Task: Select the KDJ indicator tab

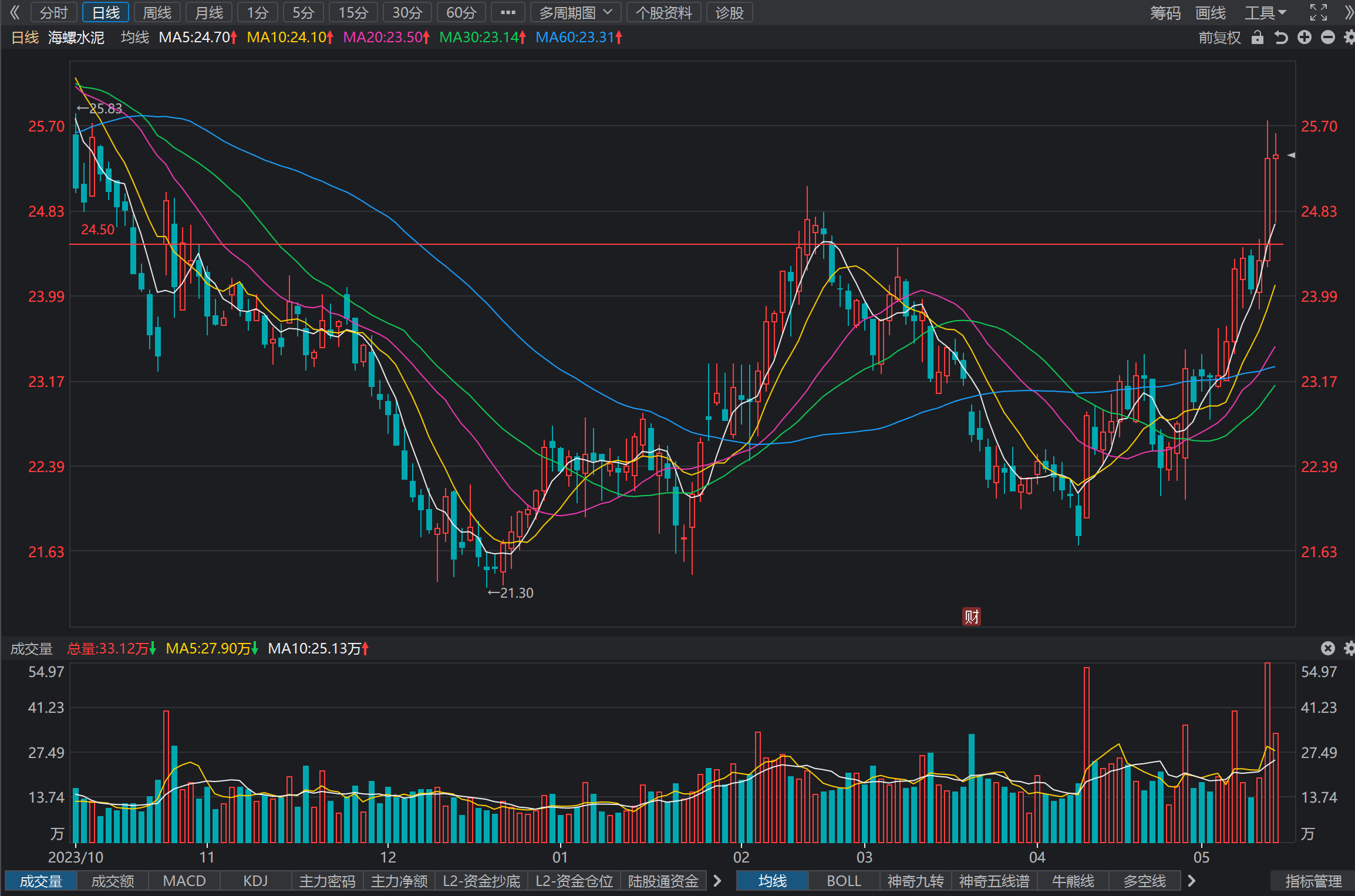Action: 256,881
